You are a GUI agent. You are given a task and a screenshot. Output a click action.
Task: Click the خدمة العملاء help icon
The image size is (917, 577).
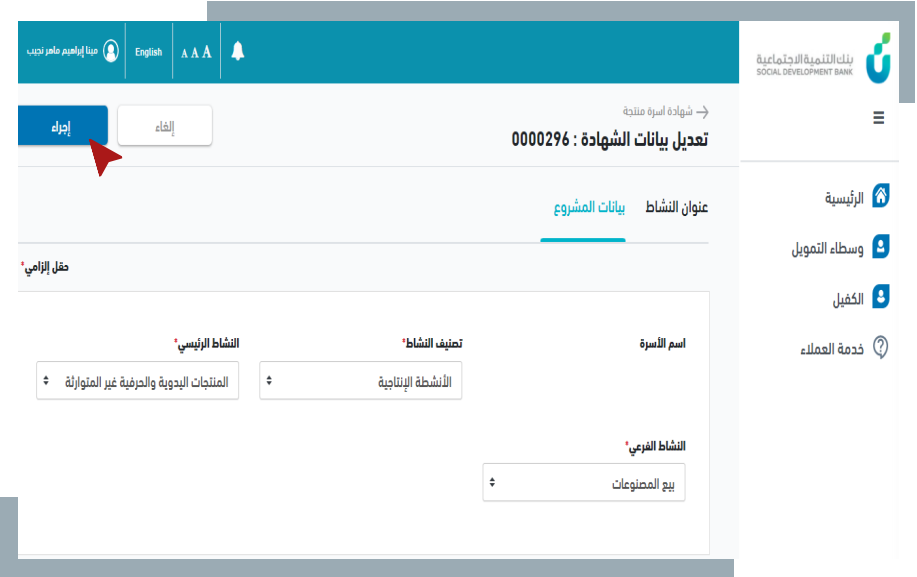click(x=881, y=347)
